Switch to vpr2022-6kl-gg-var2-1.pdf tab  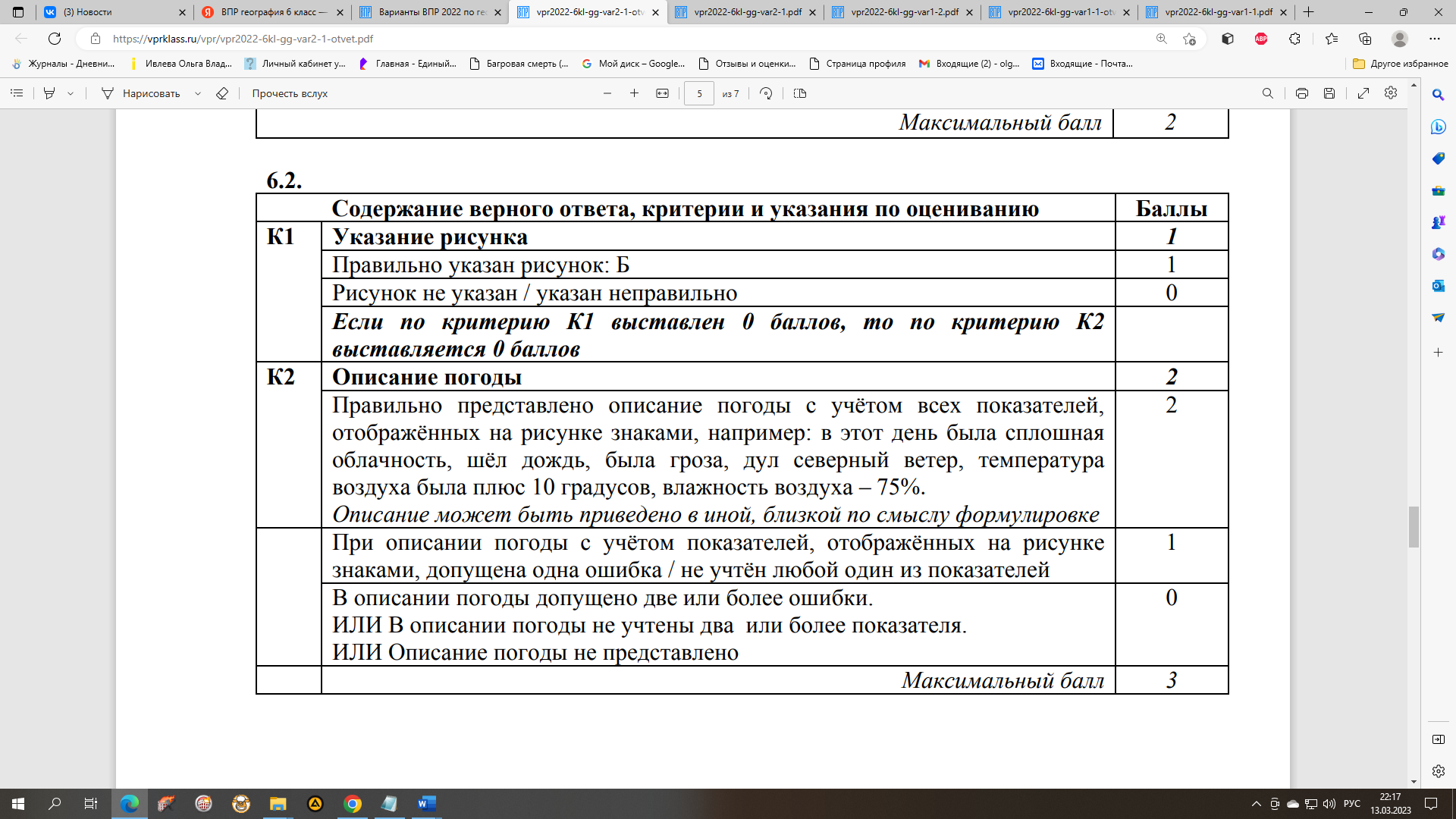745,12
